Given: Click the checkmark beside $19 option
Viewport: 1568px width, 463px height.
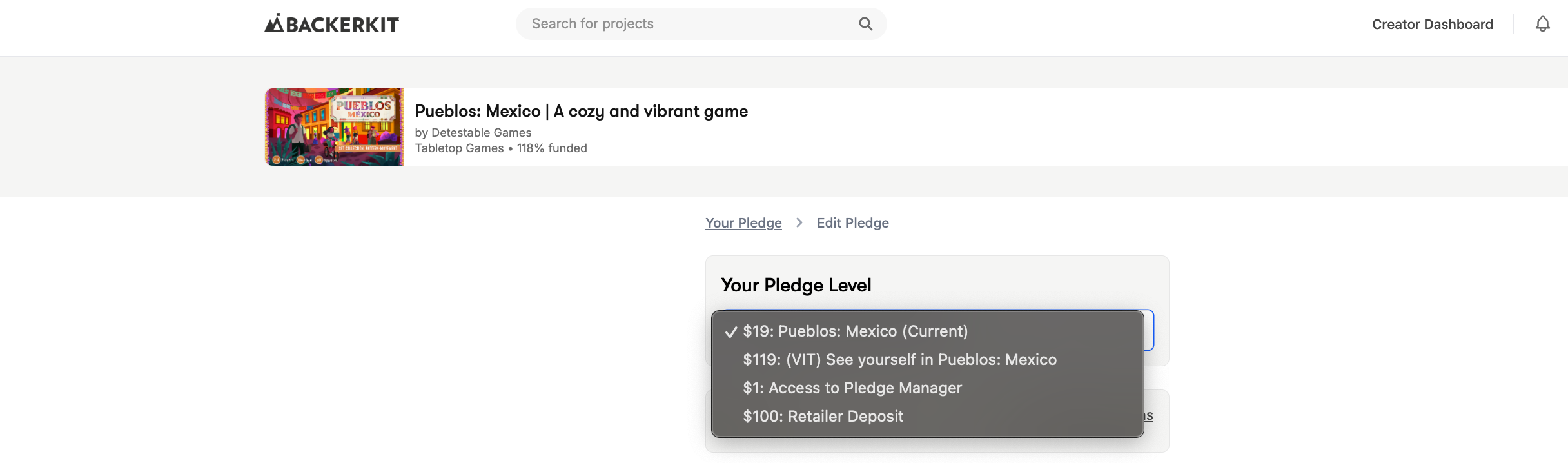Looking at the screenshot, I should point(730,332).
